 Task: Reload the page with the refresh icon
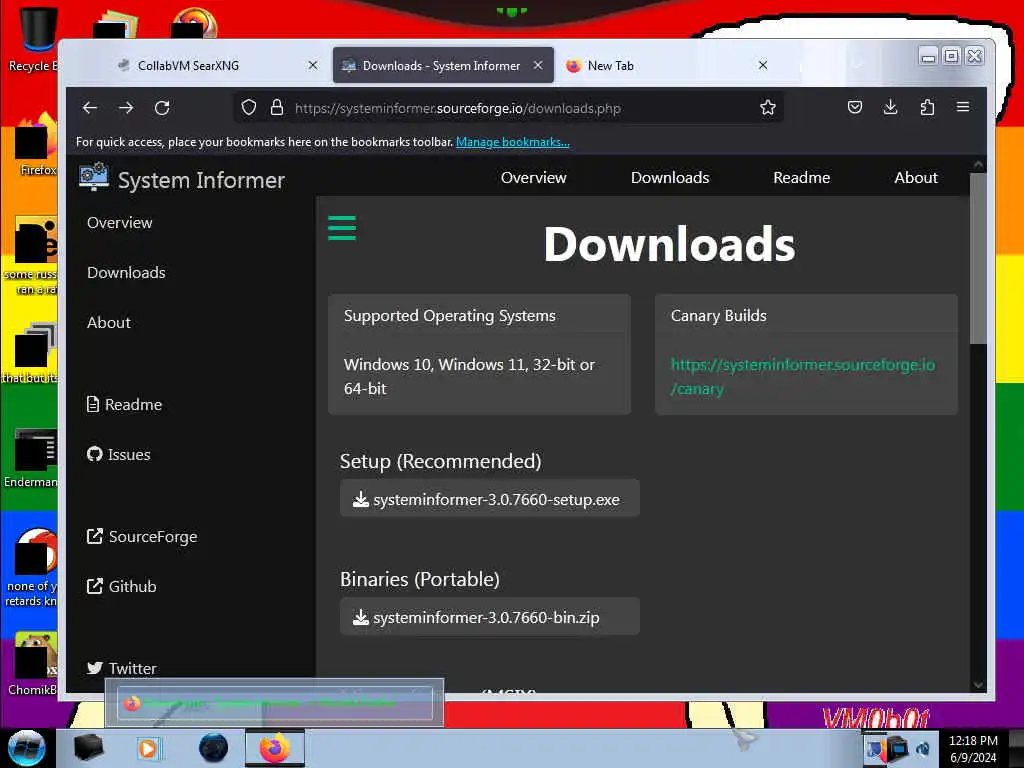tap(162, 108)
